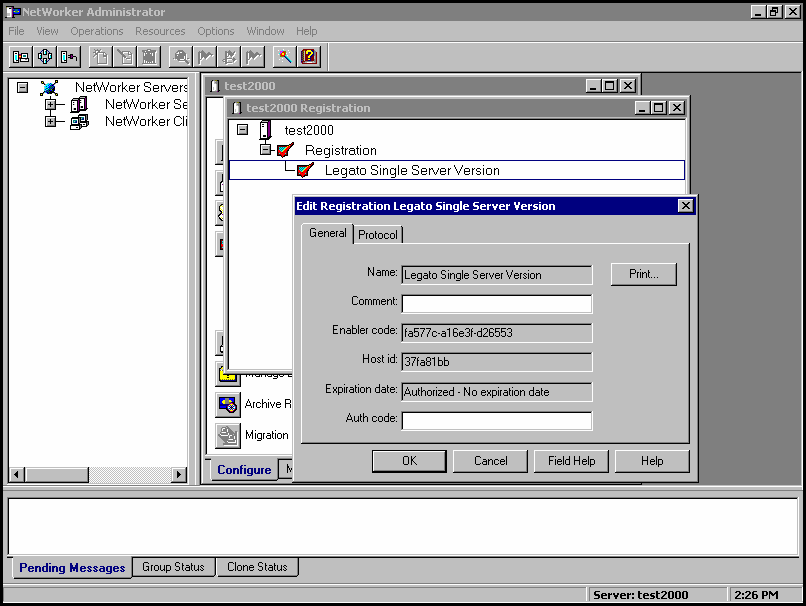
Task: Collapse the test2000 node in Registration window
Action: (x=243, y=130)
